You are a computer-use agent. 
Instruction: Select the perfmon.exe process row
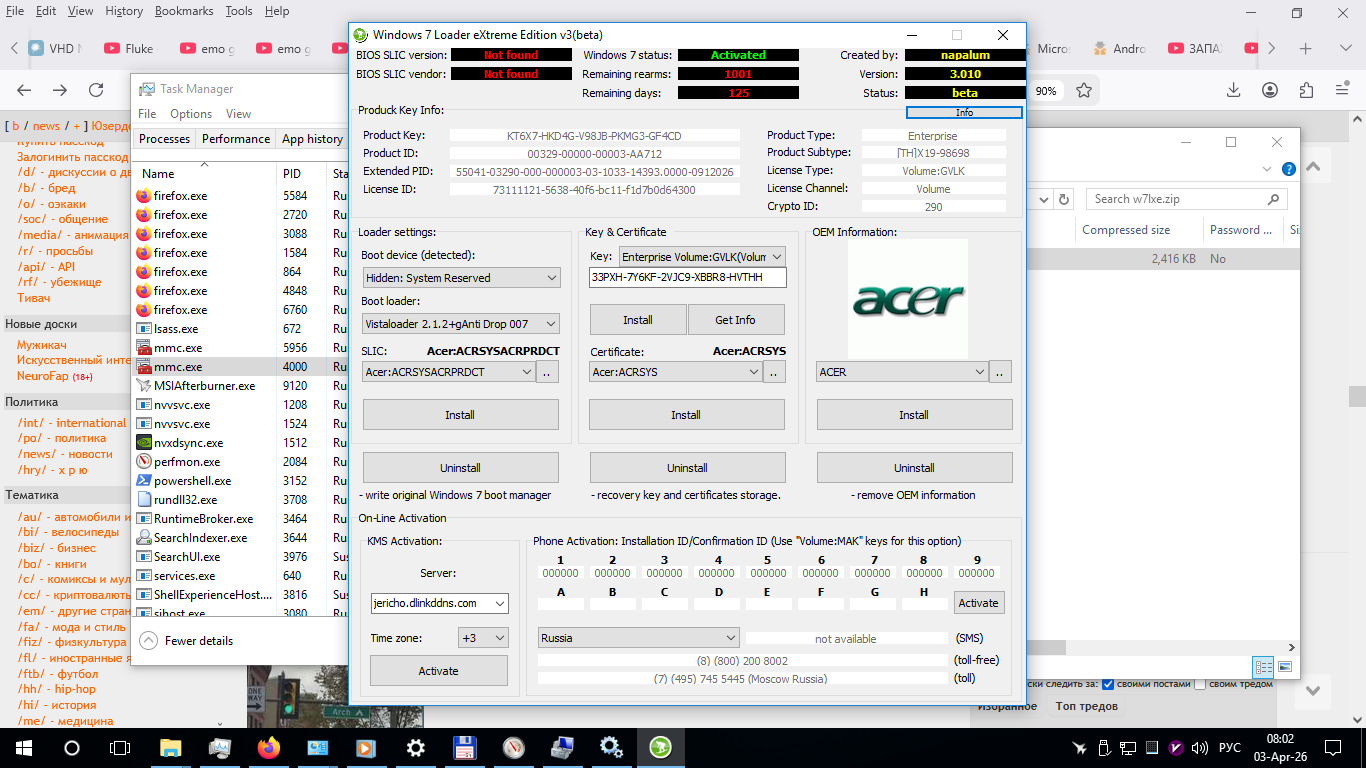[240, 462]
